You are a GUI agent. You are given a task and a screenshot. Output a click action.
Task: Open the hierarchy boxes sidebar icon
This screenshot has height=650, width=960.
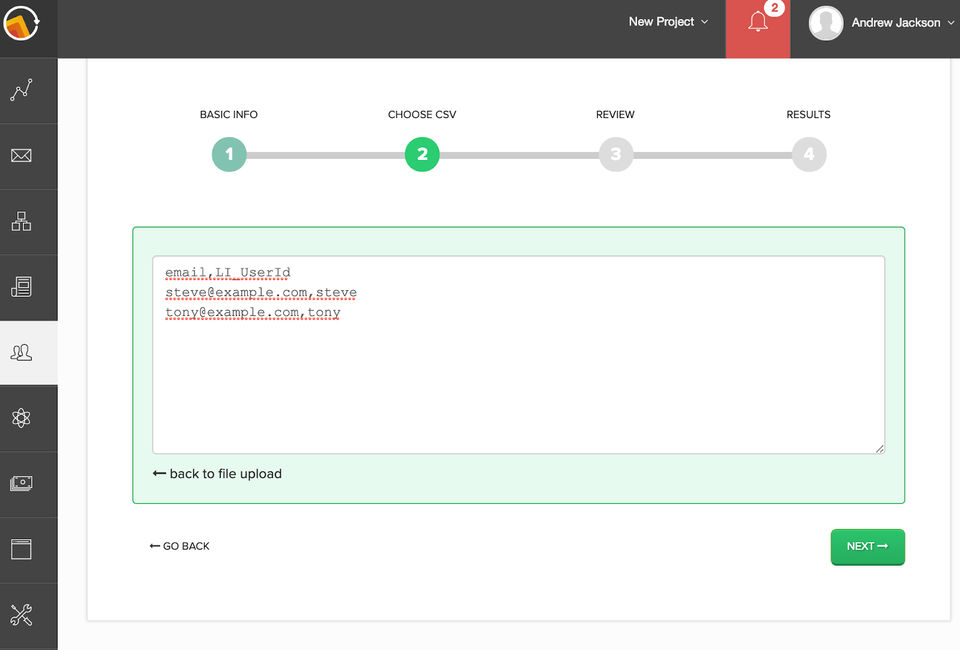21,221
